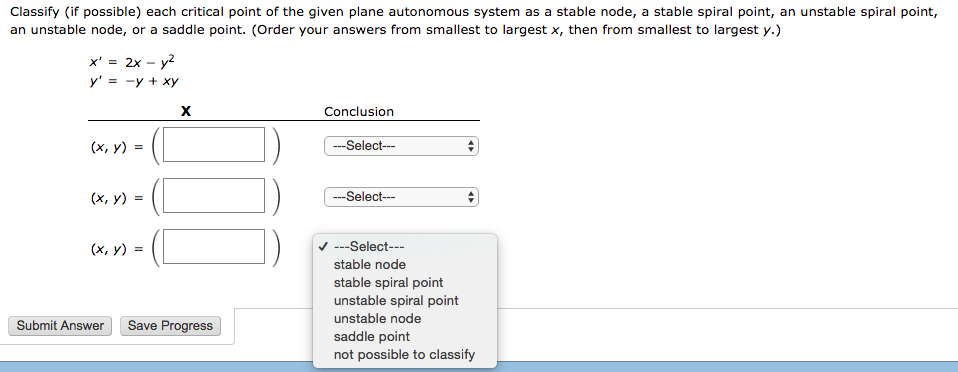
Task: Click the Conclusion column header
Action: tap(359, 112)
